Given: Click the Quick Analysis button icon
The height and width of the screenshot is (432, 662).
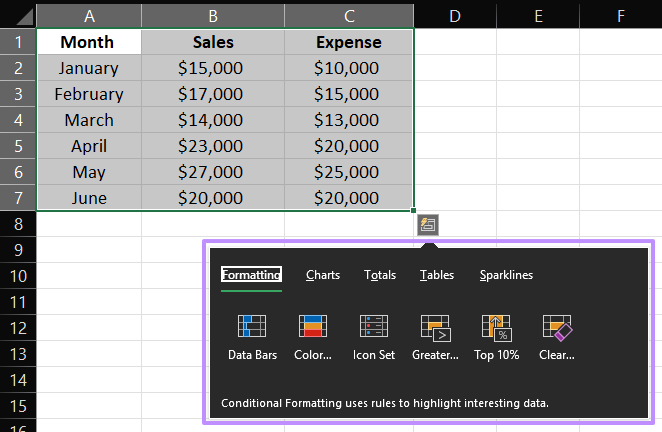Looking at the screenshot, I should (427, 225).
